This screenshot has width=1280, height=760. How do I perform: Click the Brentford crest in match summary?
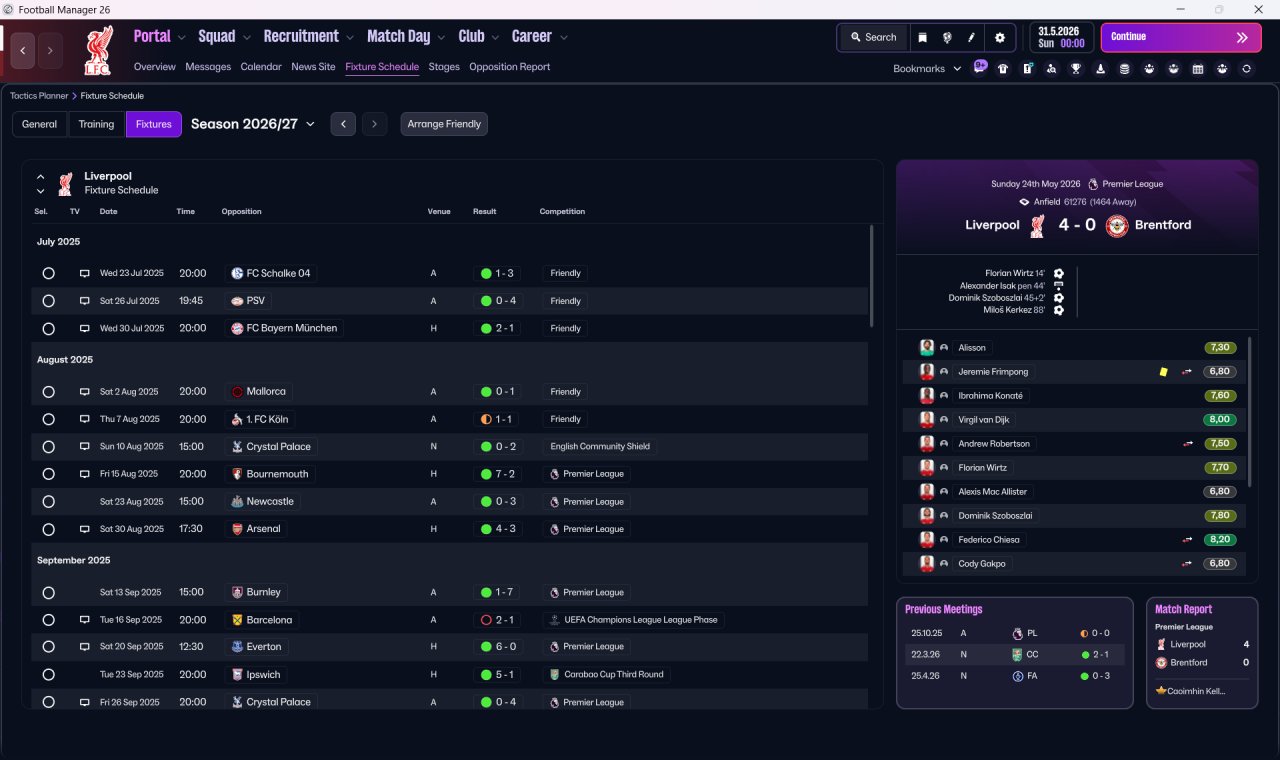pyautogui.click(x=1117, y=225)
